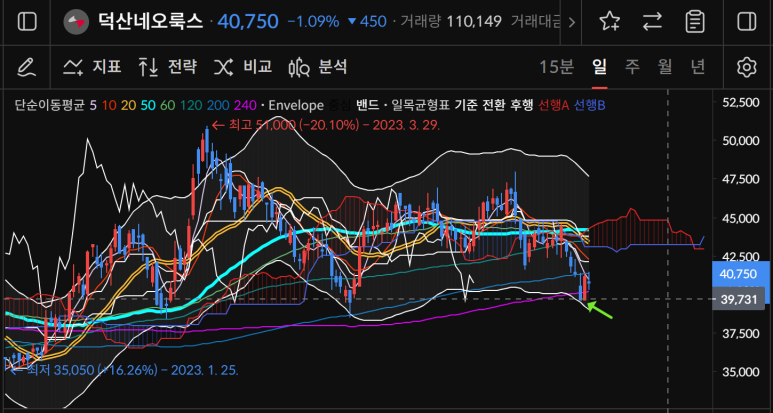Open the chart settings gear

click(746, 67)
